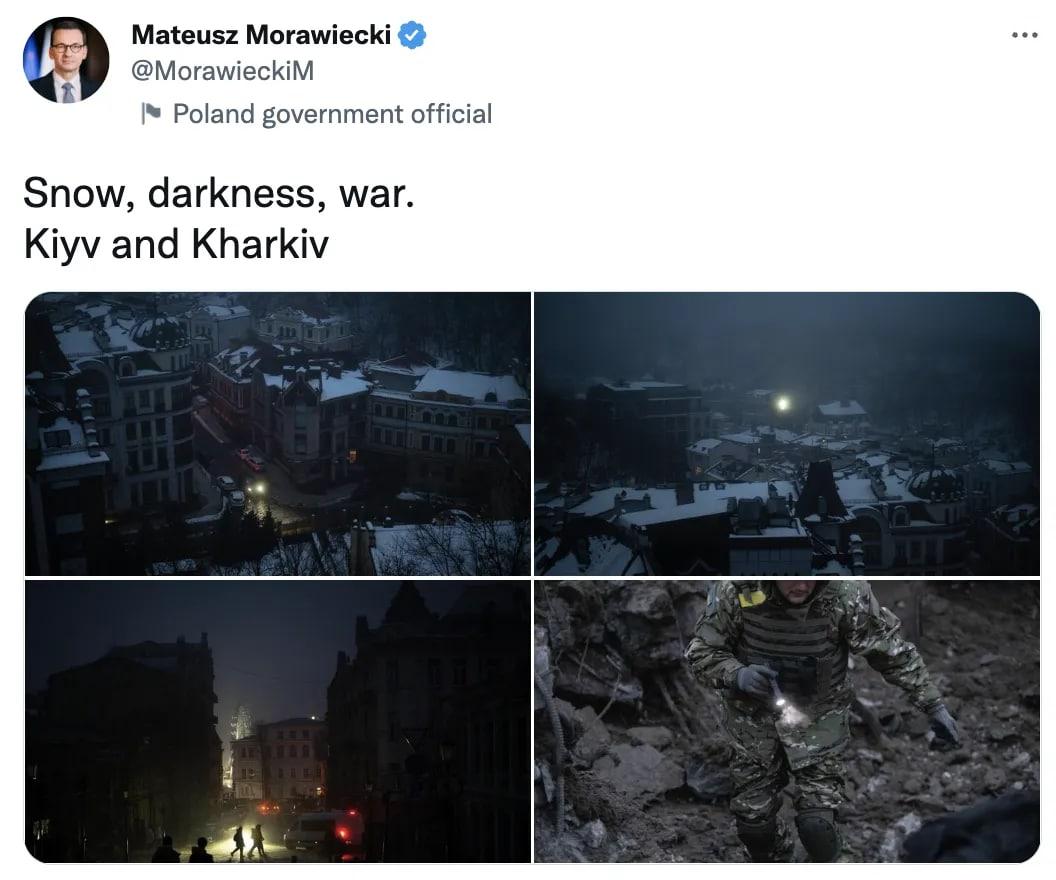Open Mateusz Morawiecki's profile avatar

coord(65,60)
